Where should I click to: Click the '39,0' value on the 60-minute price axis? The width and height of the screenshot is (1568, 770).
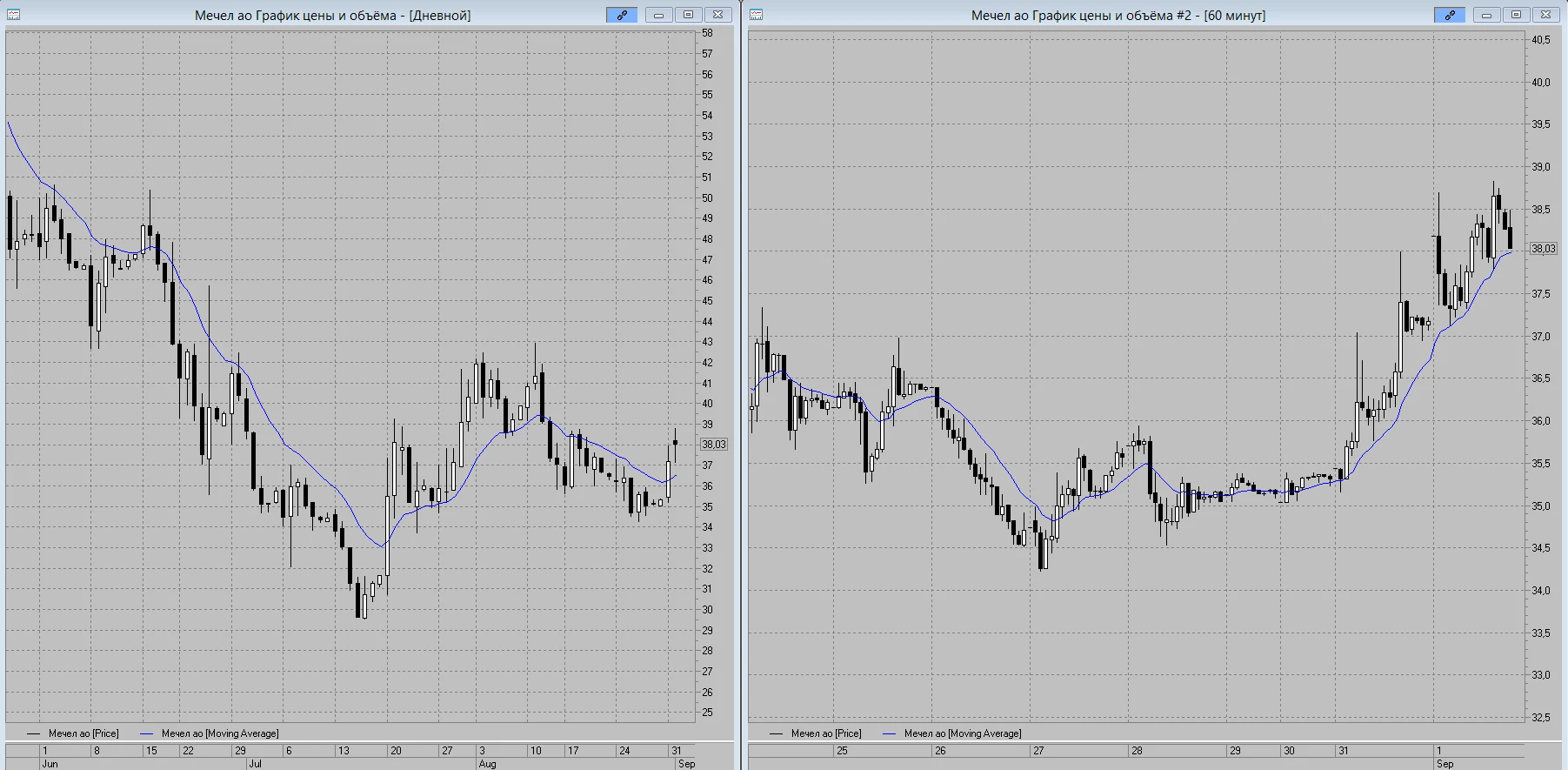click(x=1541, y=167)
